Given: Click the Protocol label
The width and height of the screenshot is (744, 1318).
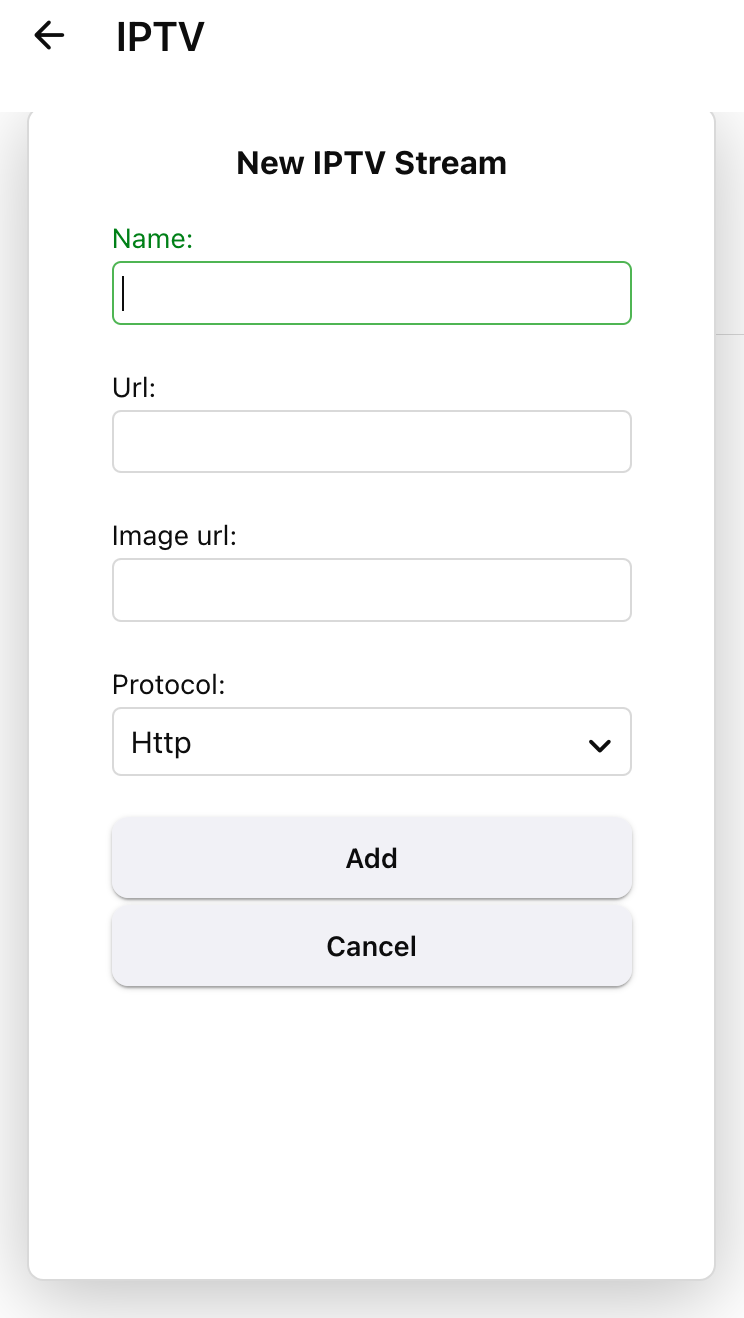Looking at the screenshot, I should 169,685.
